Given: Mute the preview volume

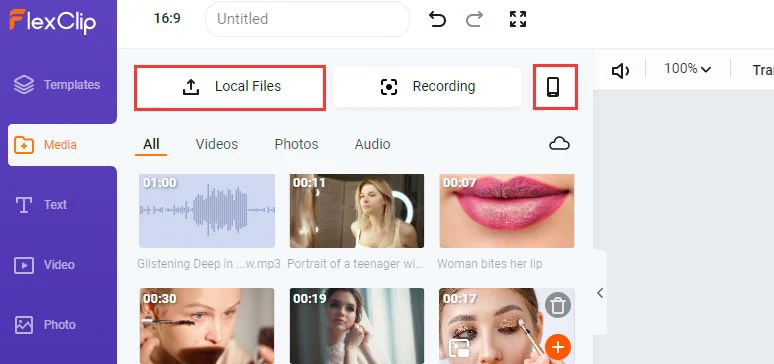Looking at the screenshot, I should point(620,71).
